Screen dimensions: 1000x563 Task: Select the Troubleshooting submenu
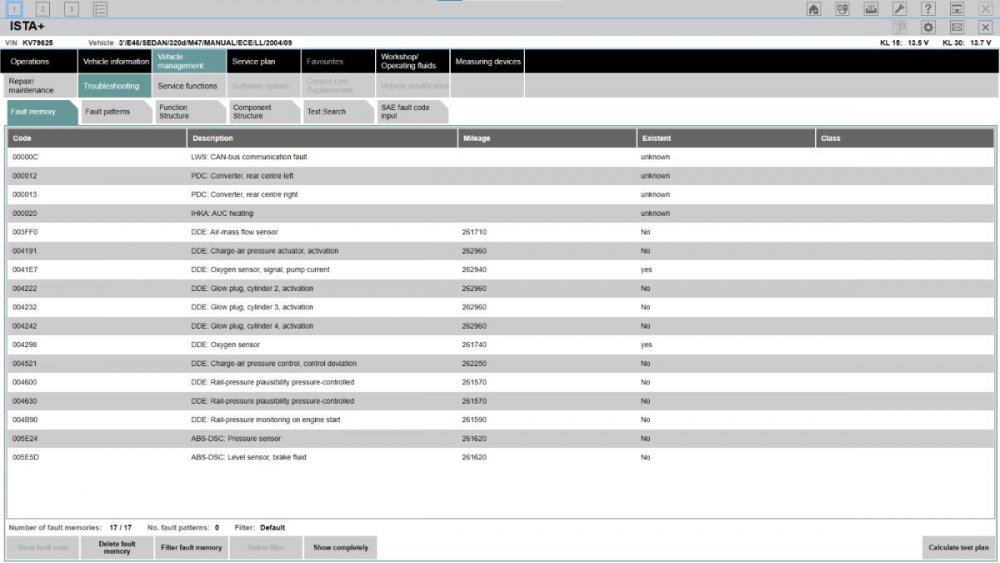(115, 85)
